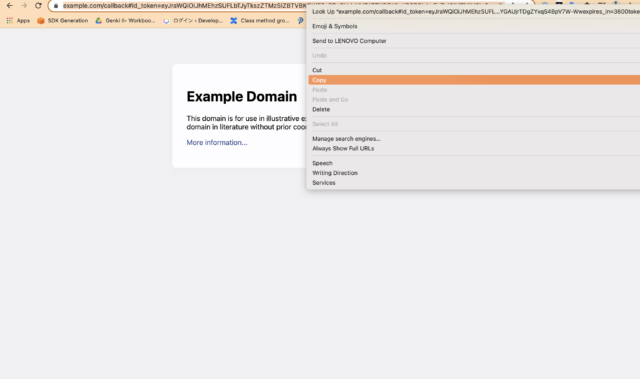
Task: Open the Genki II Workbook bookmark
Action: coord(125,20)
